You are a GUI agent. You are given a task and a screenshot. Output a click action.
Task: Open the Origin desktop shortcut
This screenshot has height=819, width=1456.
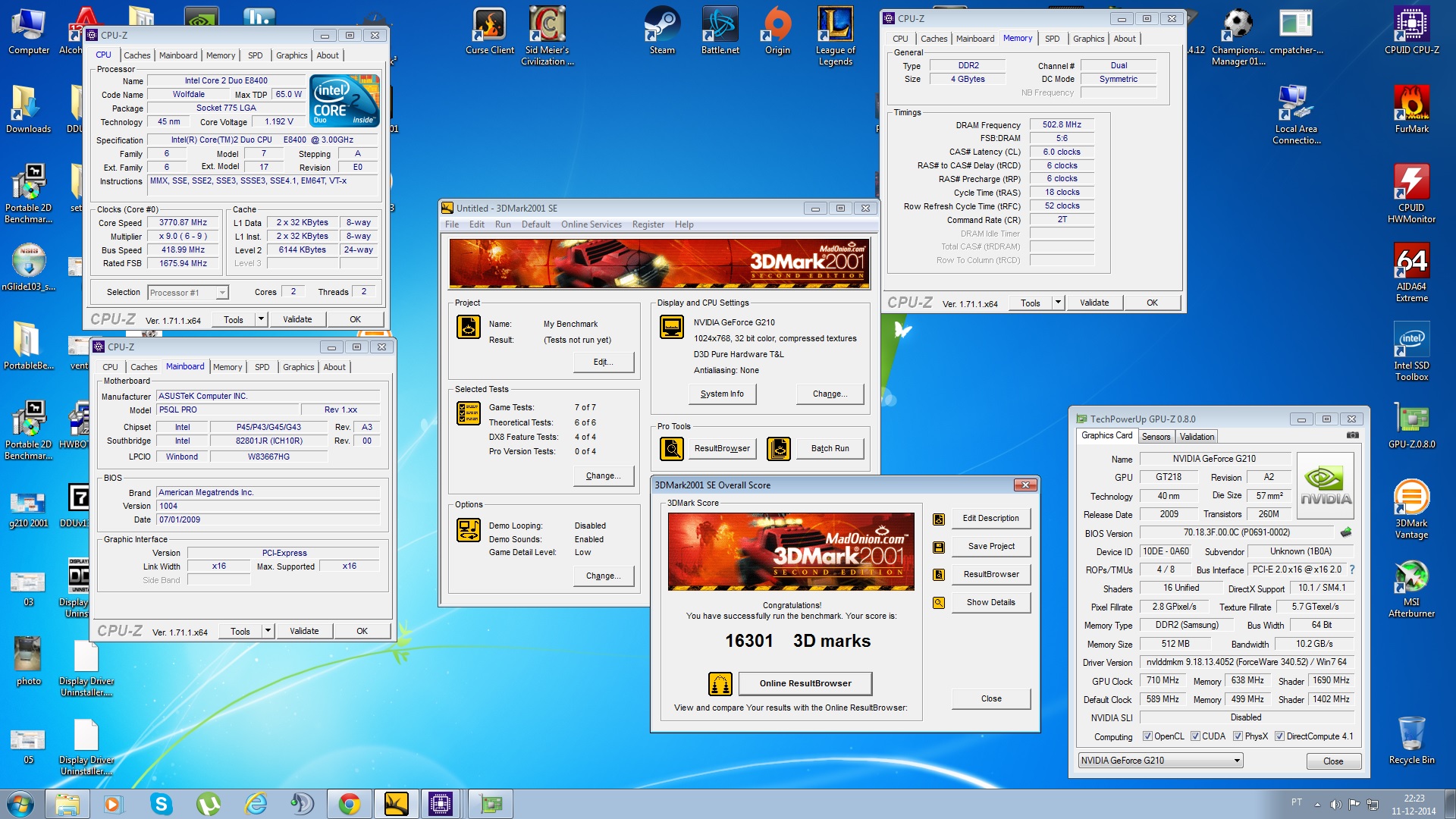777,30
